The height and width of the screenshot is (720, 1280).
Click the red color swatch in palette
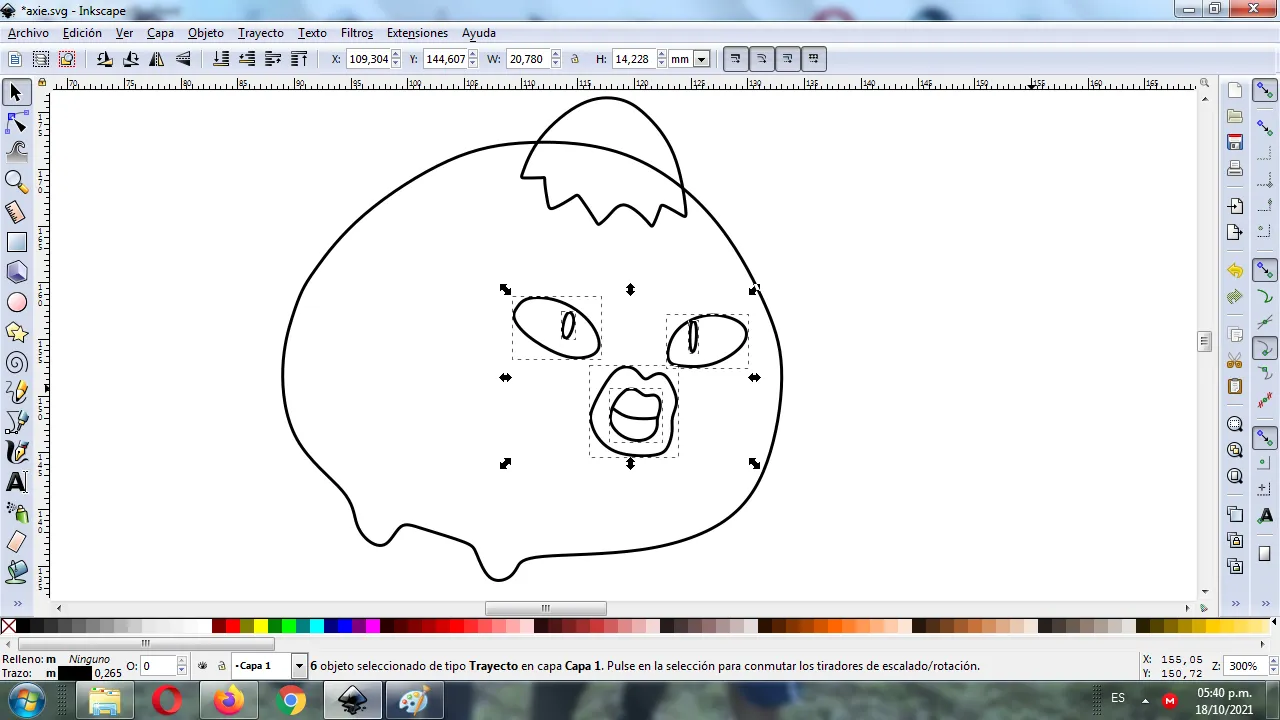tap(233, 627)
